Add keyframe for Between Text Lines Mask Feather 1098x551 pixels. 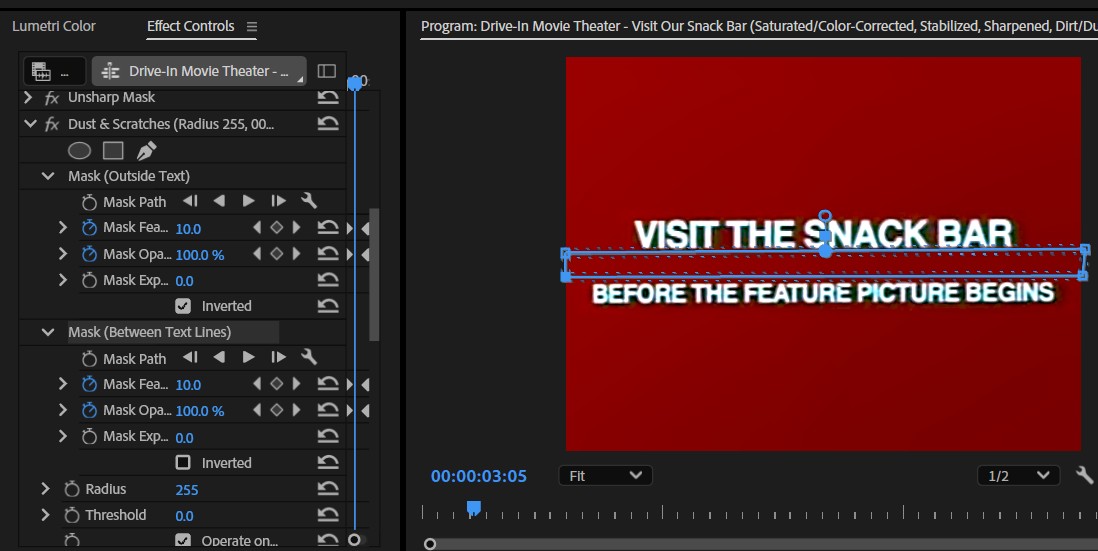277,384
